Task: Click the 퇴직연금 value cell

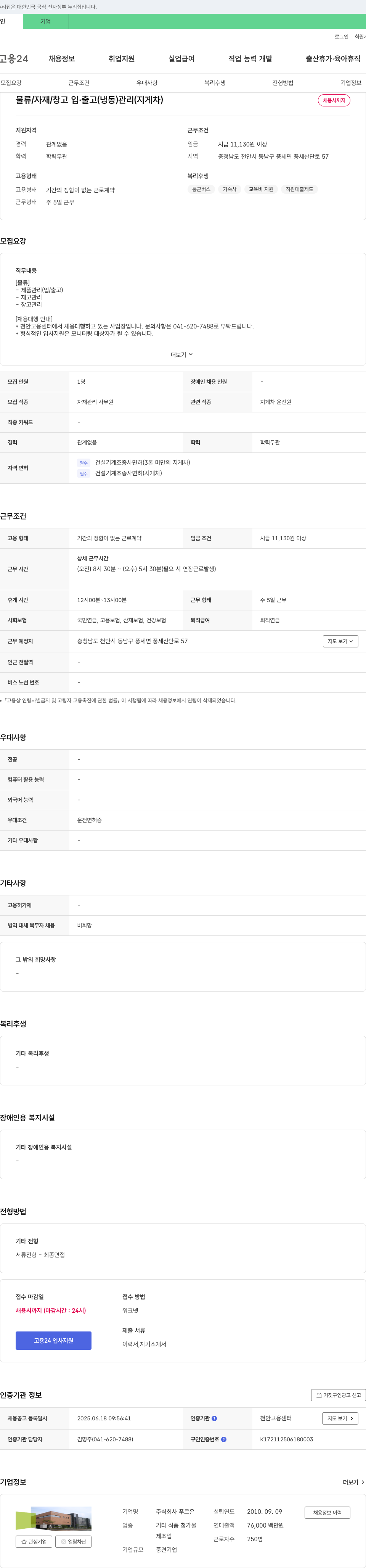Action: pos(270,620)
